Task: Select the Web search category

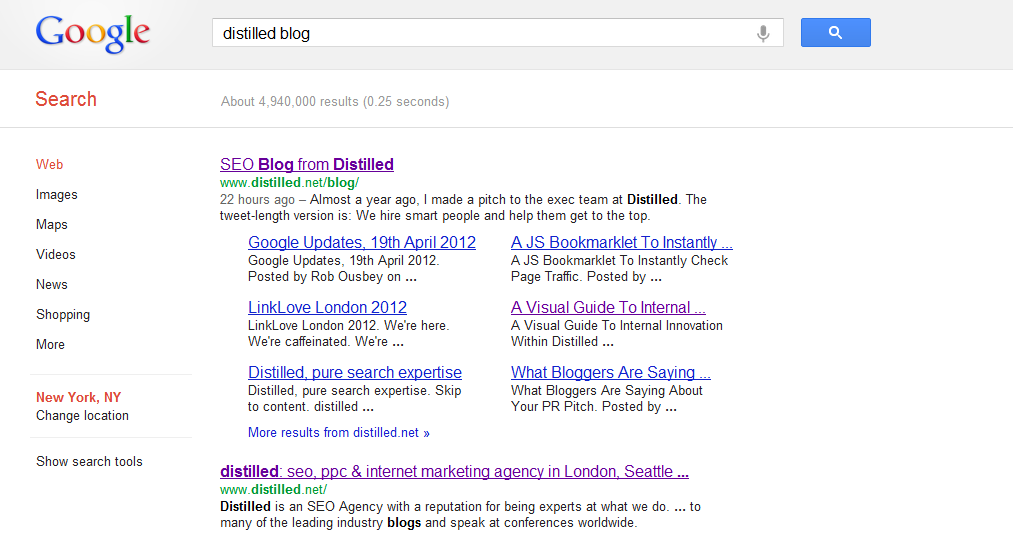Action: point(49,164)
